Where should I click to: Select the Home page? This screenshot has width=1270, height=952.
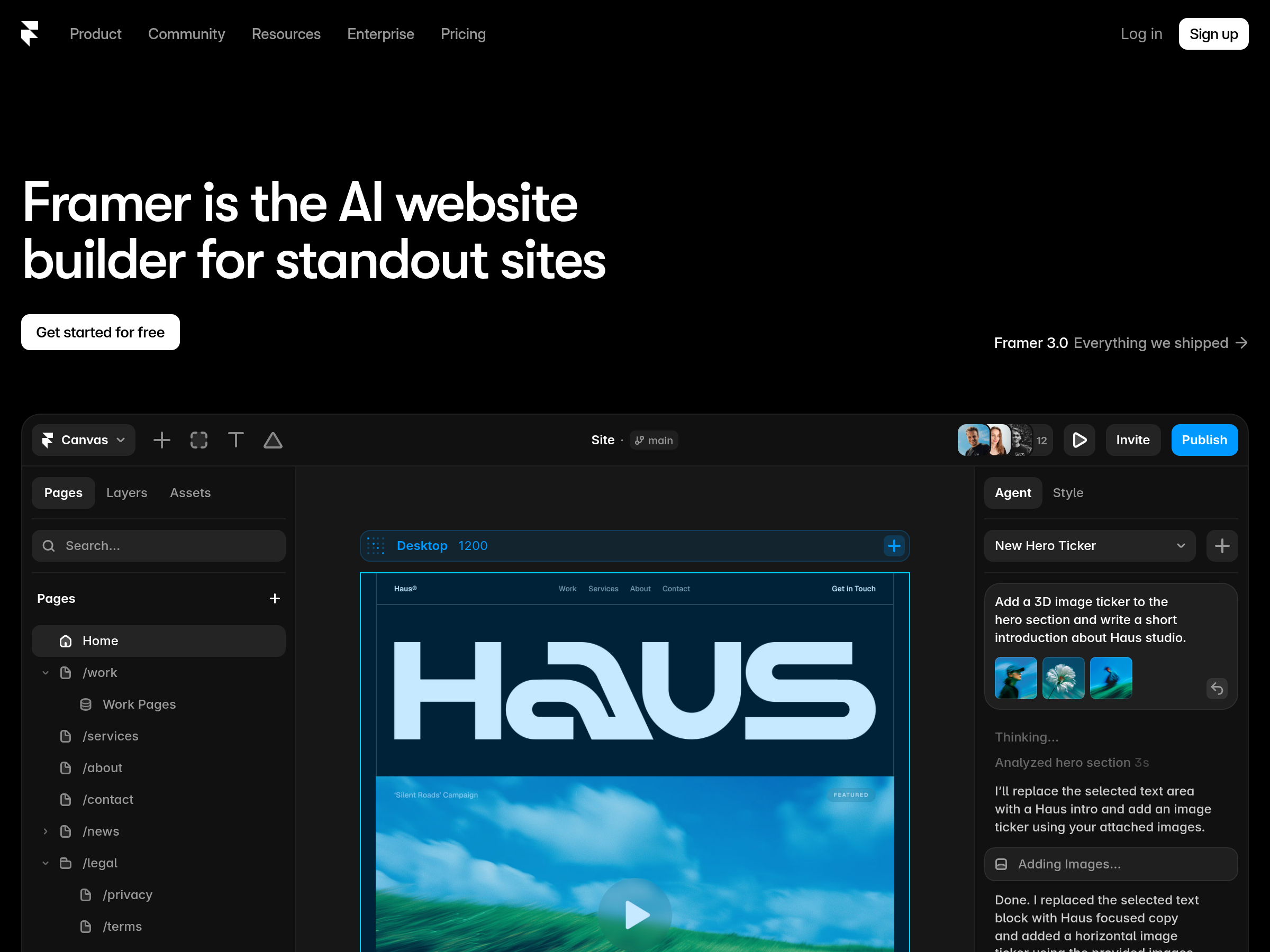point(158,641)
